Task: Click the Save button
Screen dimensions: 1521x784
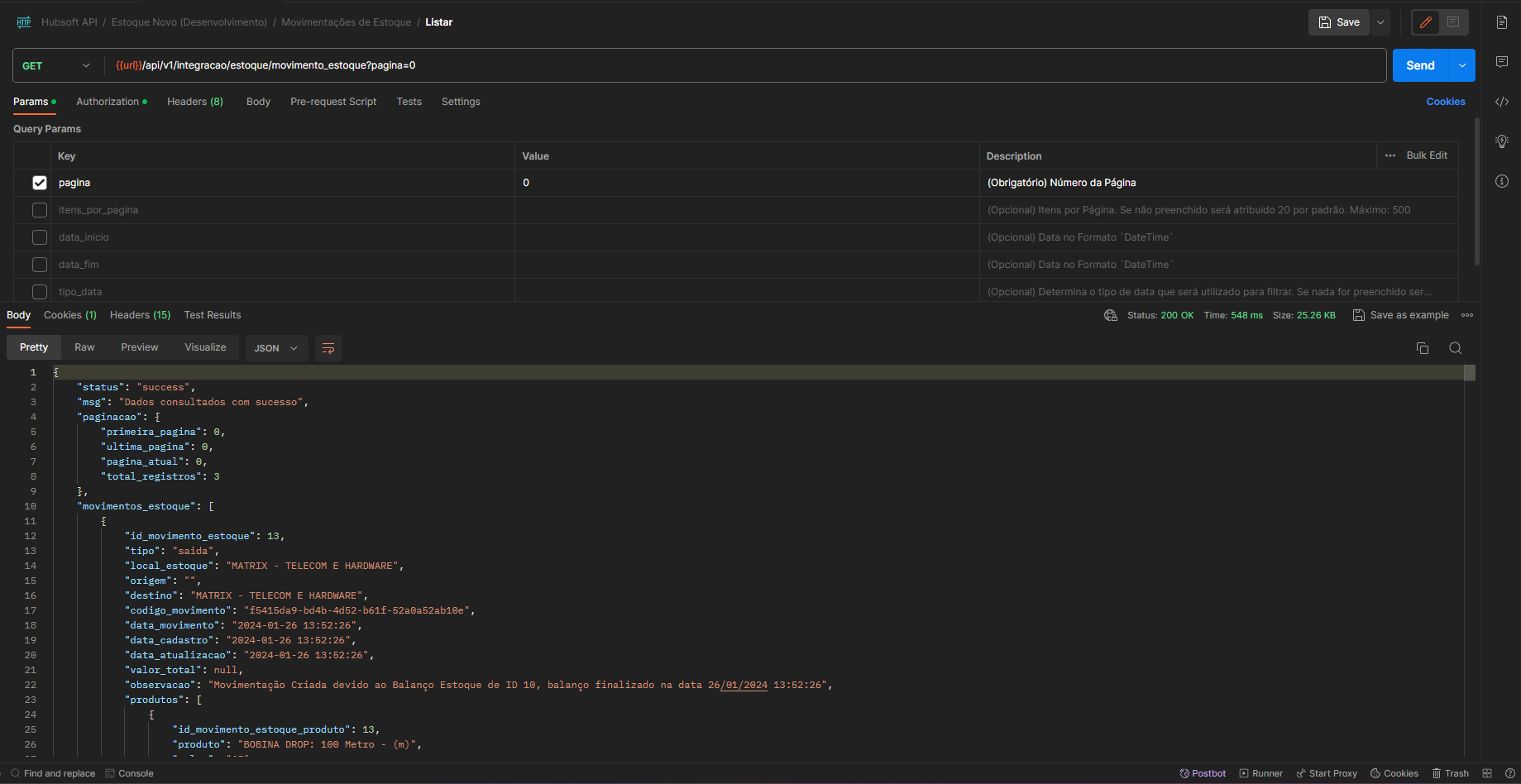Action: pyautogui.click(x=1339, y=22)
